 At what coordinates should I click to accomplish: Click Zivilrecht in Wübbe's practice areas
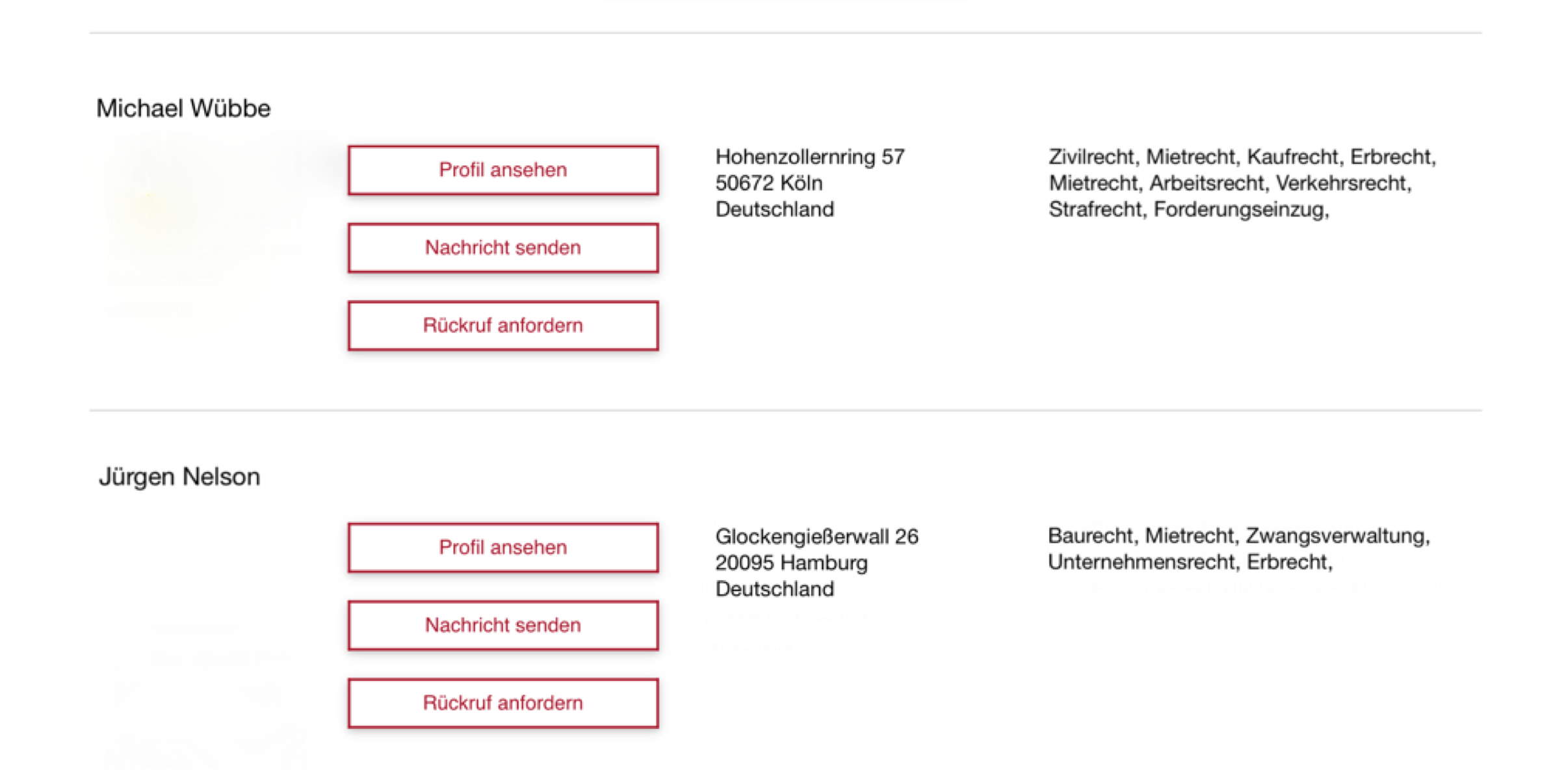coord(1091,157)
